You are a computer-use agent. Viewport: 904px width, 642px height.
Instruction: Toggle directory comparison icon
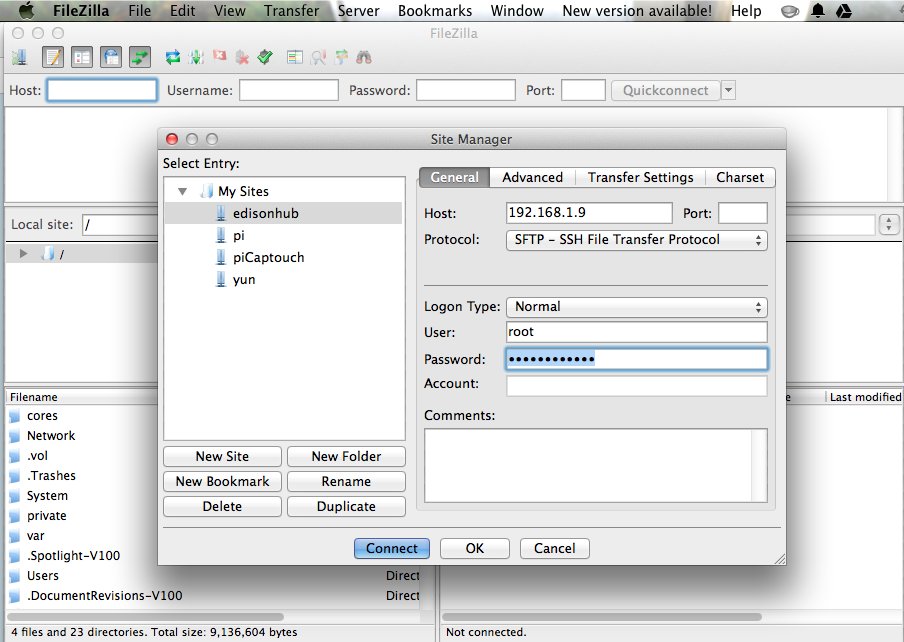(318, 57)
